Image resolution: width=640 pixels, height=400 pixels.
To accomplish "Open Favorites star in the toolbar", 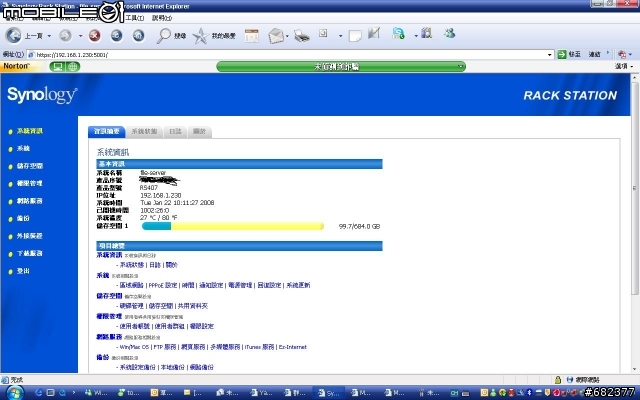I will click(200, 36).
